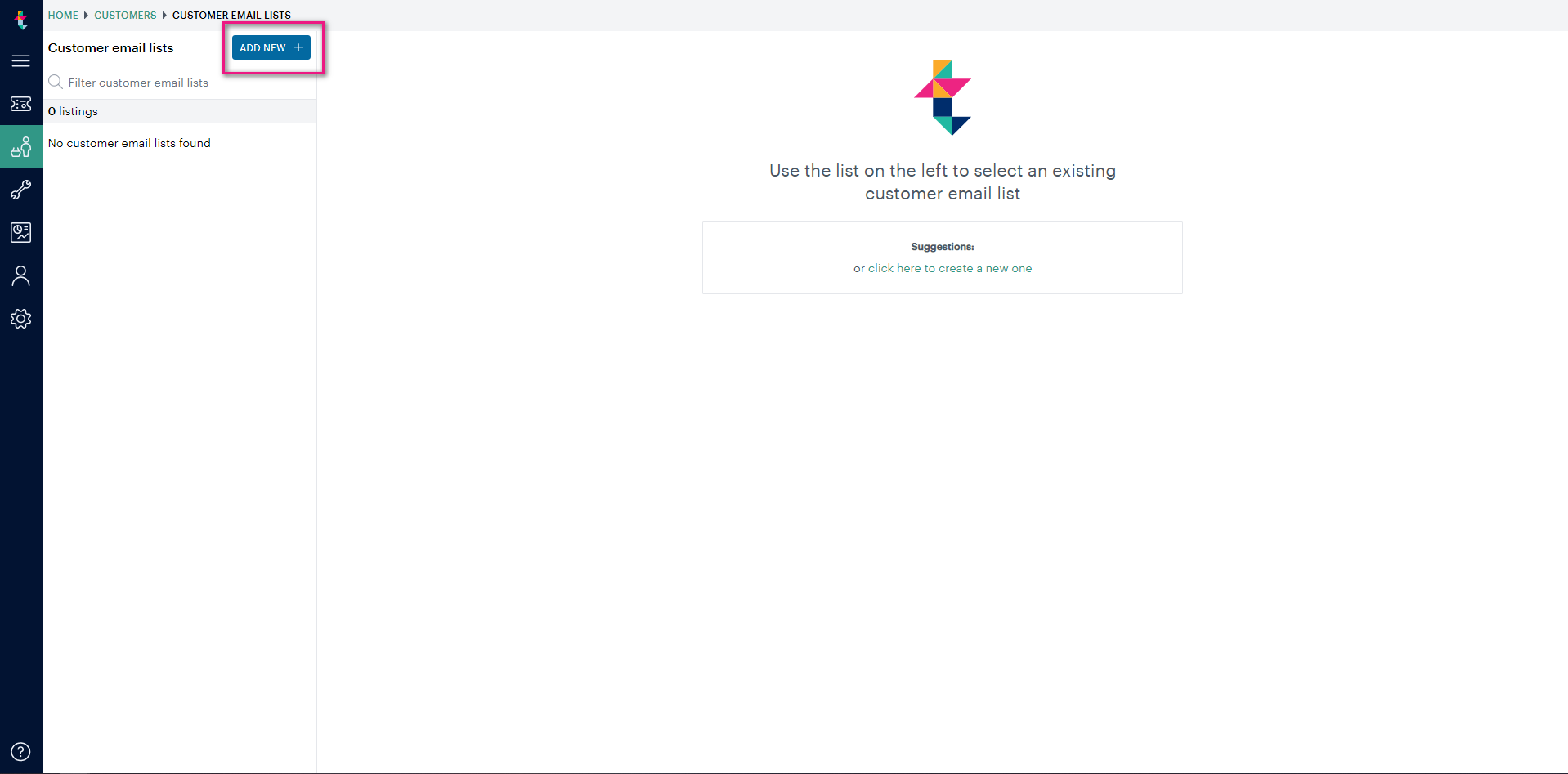
Task: Open the hamburger menu icon
Action: pos(21,61)
